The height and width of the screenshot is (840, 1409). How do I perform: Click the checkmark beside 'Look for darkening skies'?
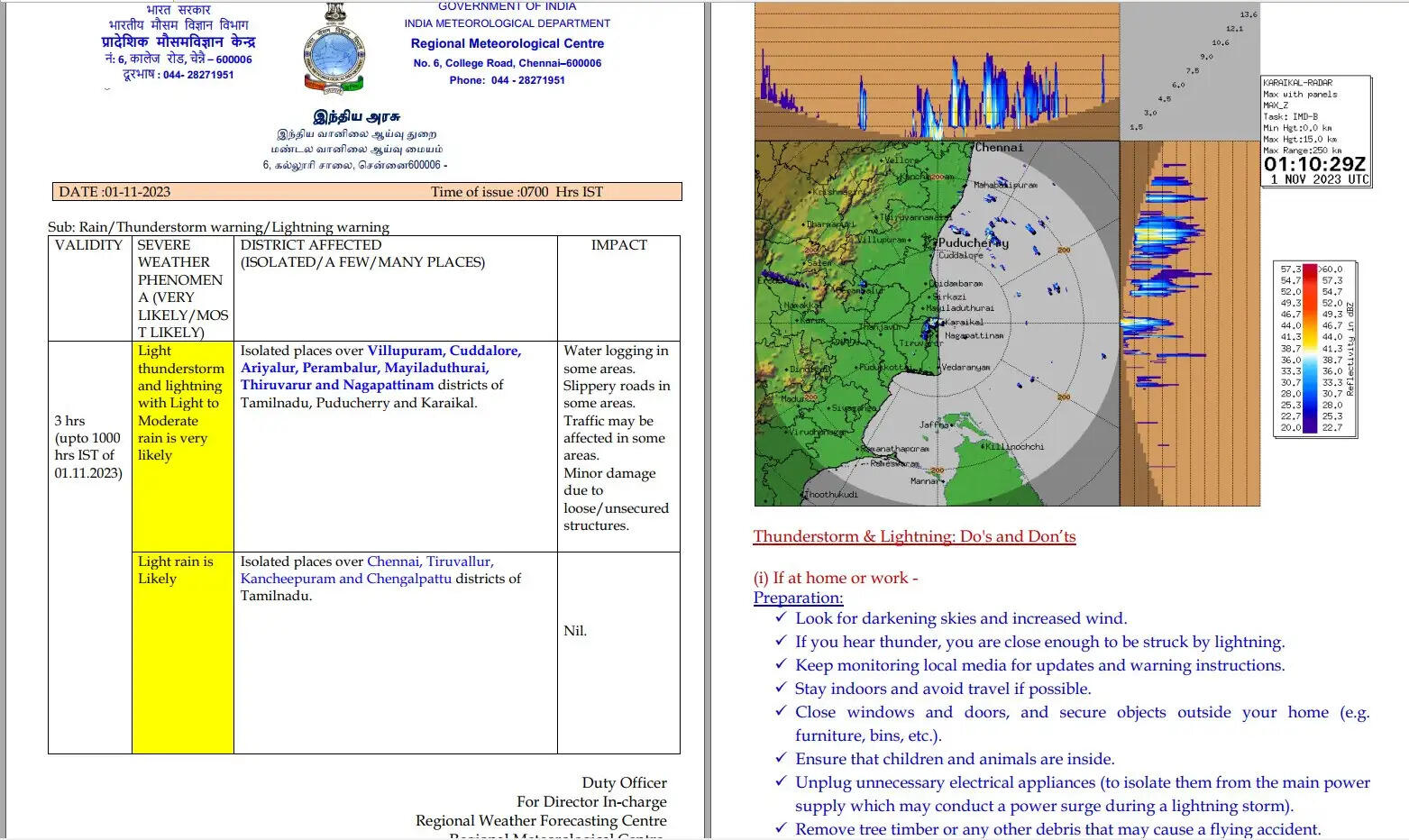(x=781, y=617)
